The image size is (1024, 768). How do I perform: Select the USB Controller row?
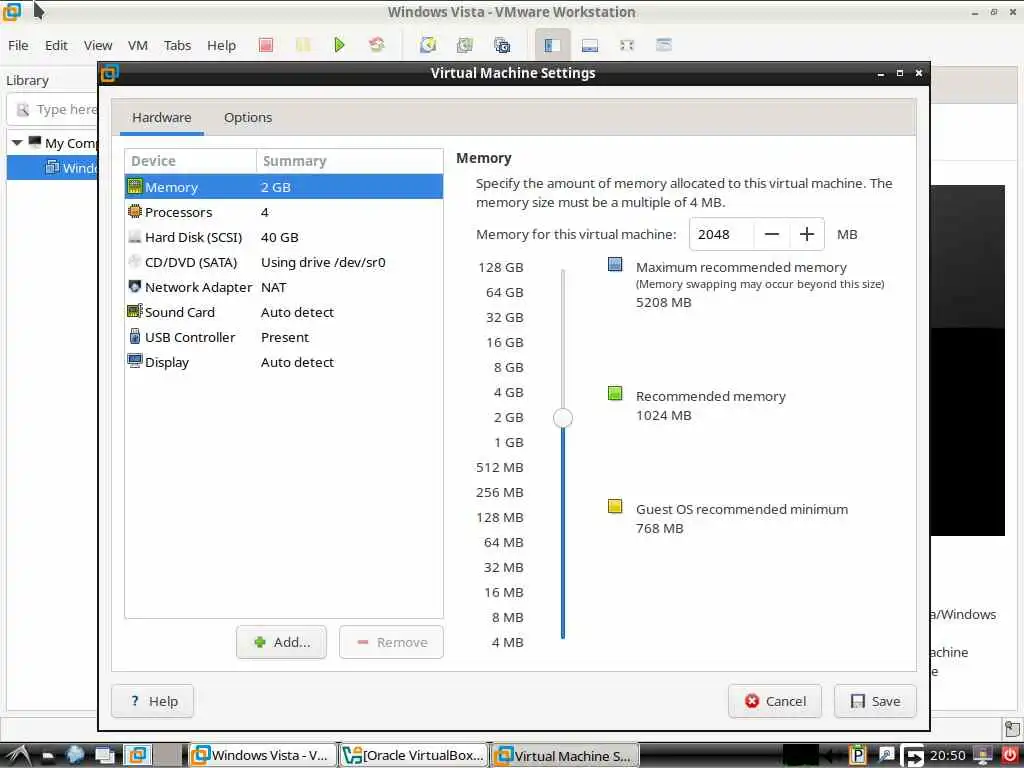(x=283, y=337)
